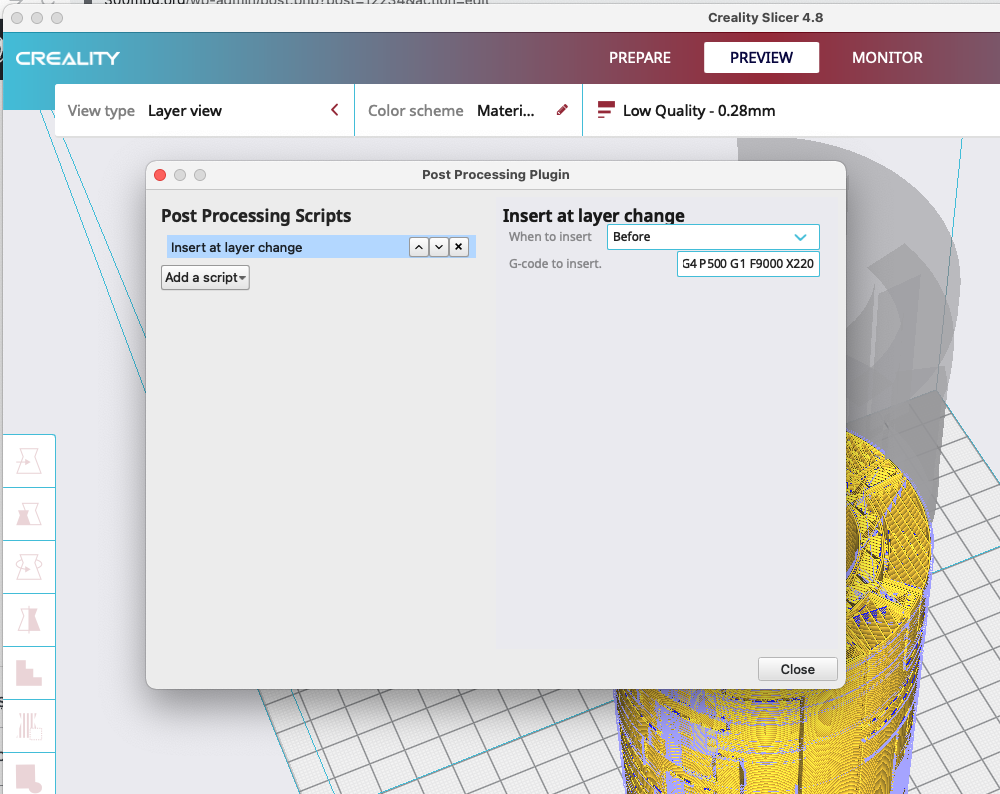Move 'Insert at layer change' script up
This screenshot has width=1000, height=794.
coord(418,247)
